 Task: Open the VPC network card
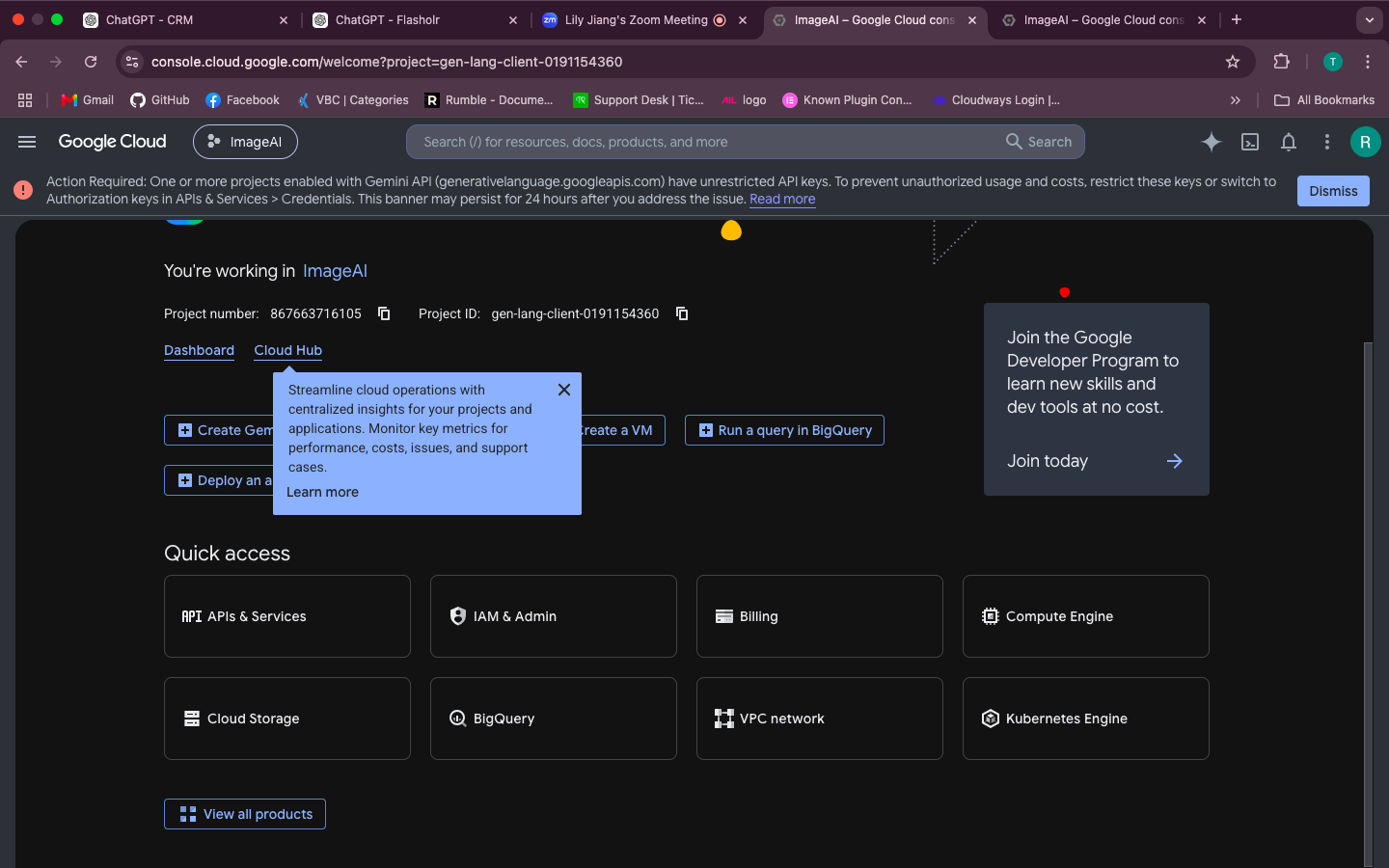820,719
